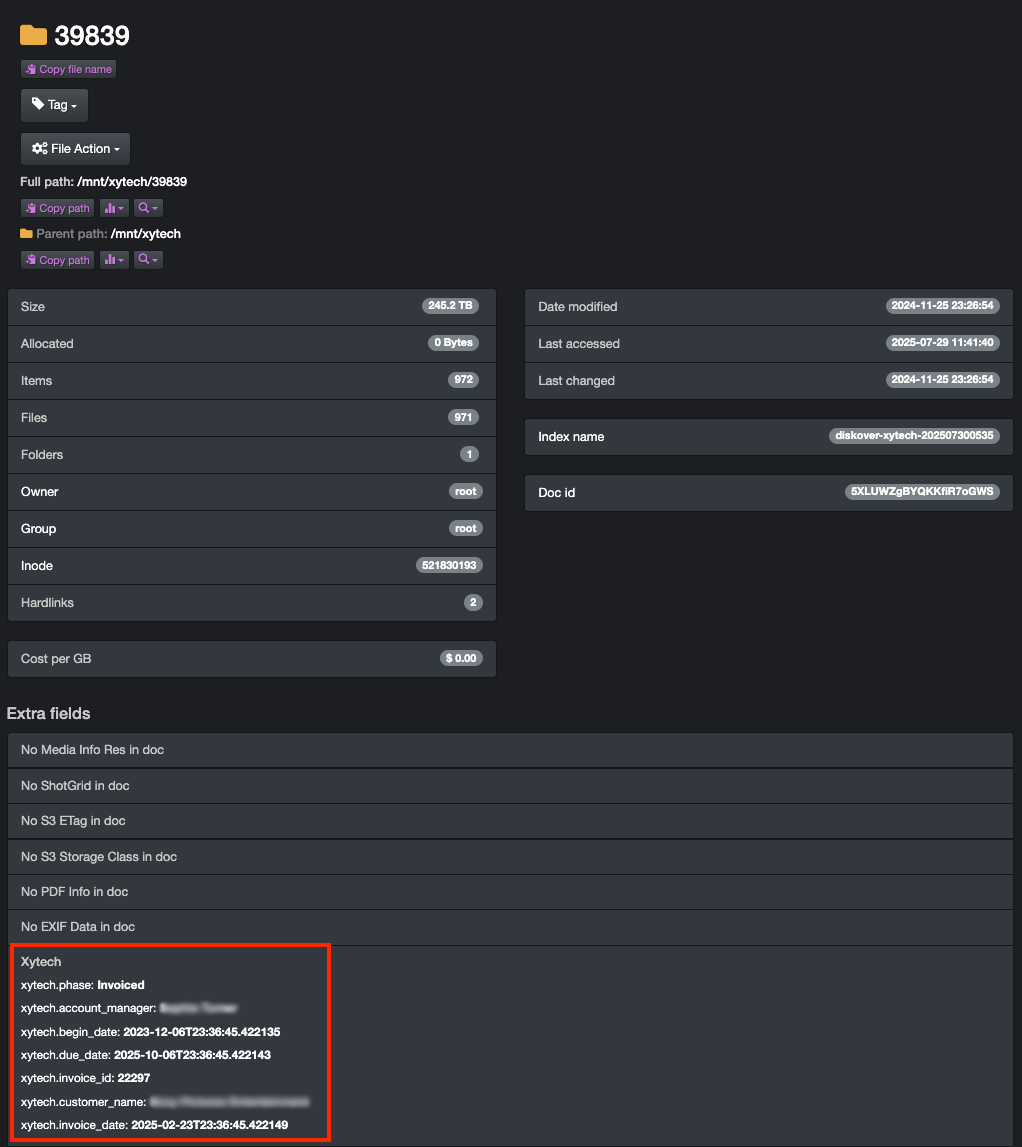The height and width of the screenshot is (1147, 1022).
Task: Click the Last accessed timestamp badge
Action: point(942,343)
